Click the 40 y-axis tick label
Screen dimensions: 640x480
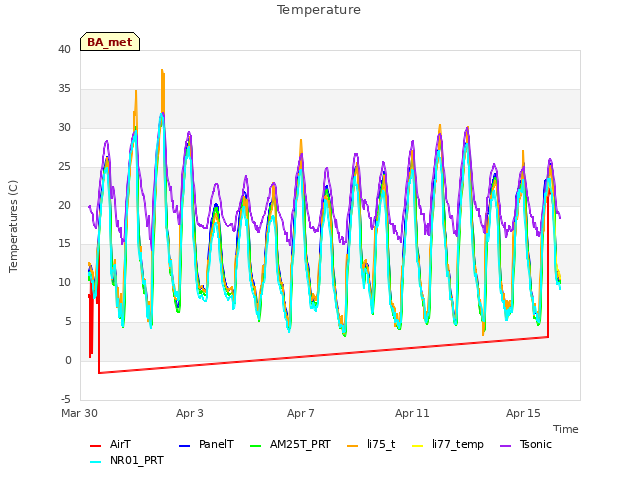tap(64, 49)
